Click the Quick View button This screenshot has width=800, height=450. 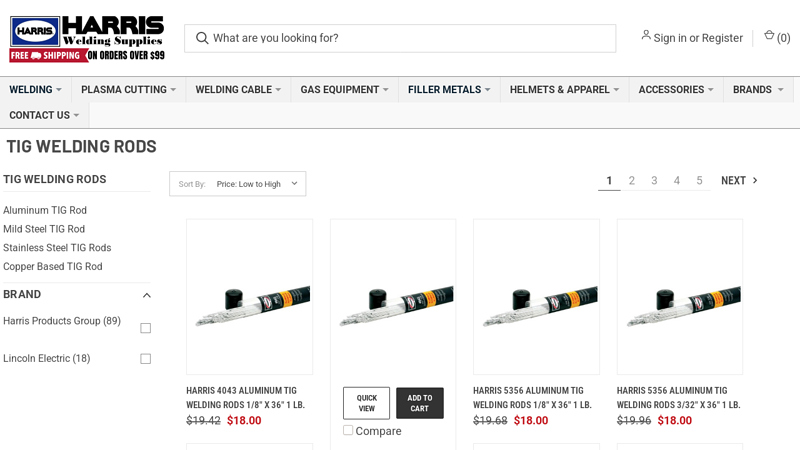coord(367,403)
